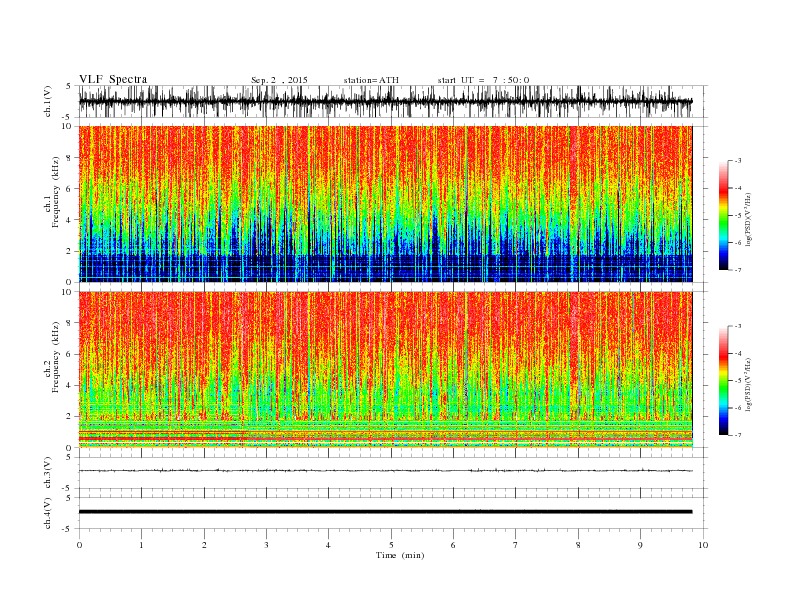The height and width of the screenshot is (612, 792).
Task: Click the ch.2 spectrogram color scale bar
Action: (723, 380)
